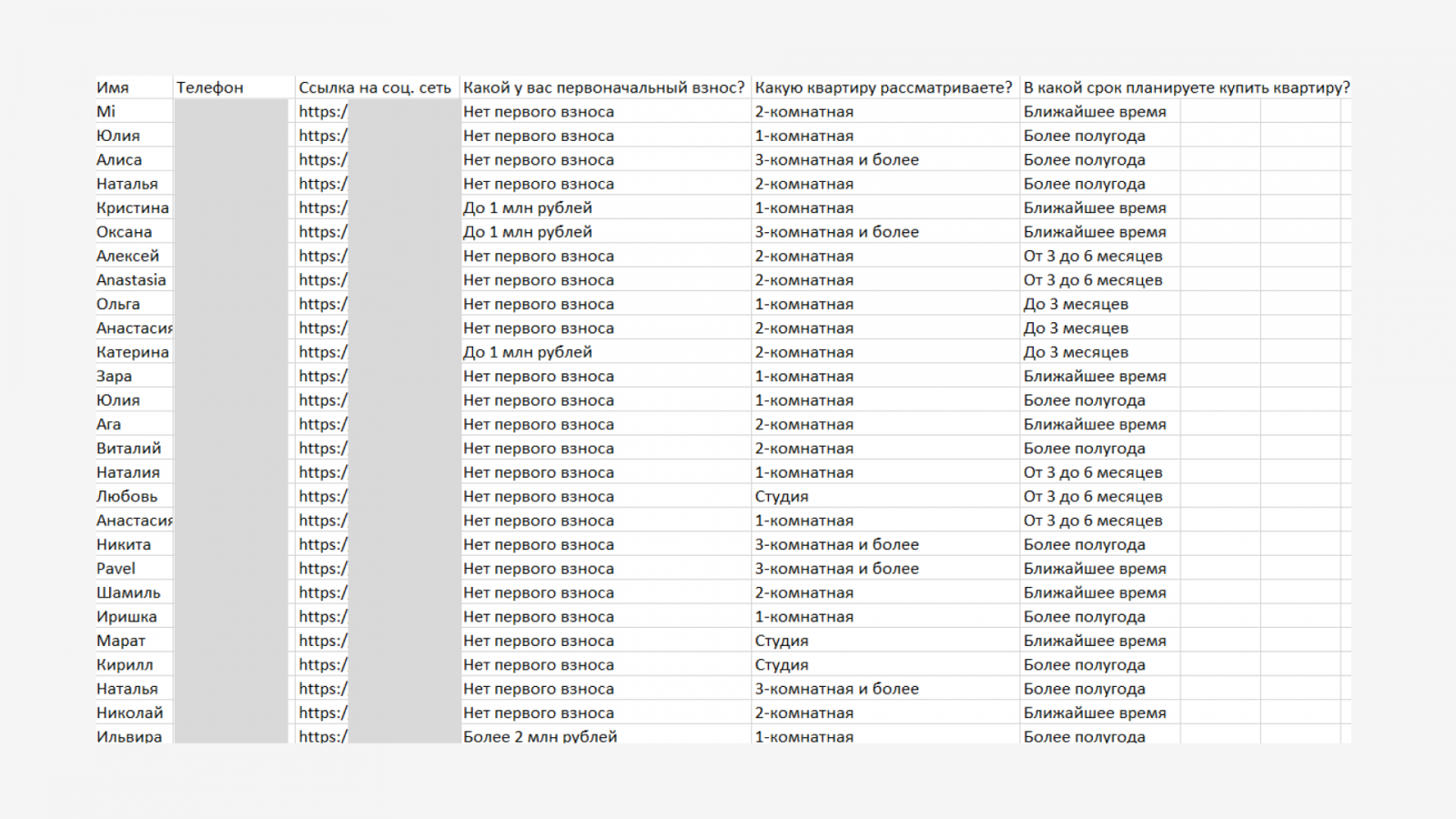The image size is (1456, 819).
Task: Open the https link in Зара's row
Action: click(x=323, y=377)
